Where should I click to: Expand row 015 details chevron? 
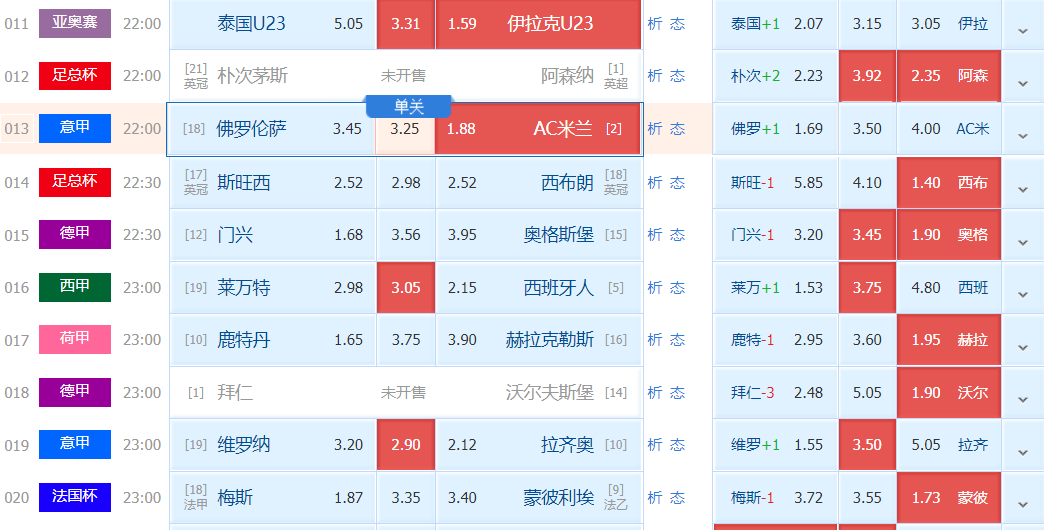pyautogui.click(x=1023, y=242)
